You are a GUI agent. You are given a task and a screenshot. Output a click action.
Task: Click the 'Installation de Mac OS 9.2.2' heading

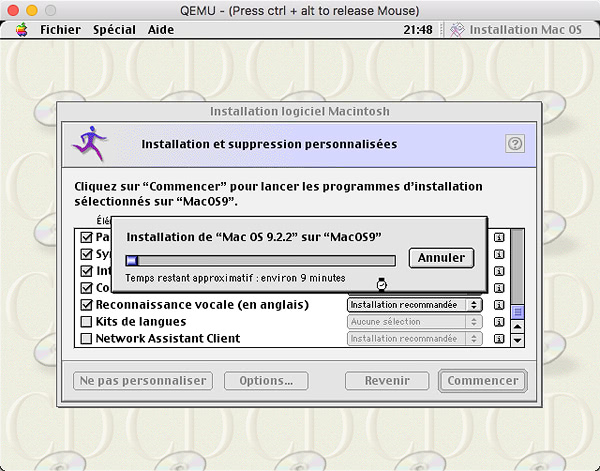tap(254, 237)
